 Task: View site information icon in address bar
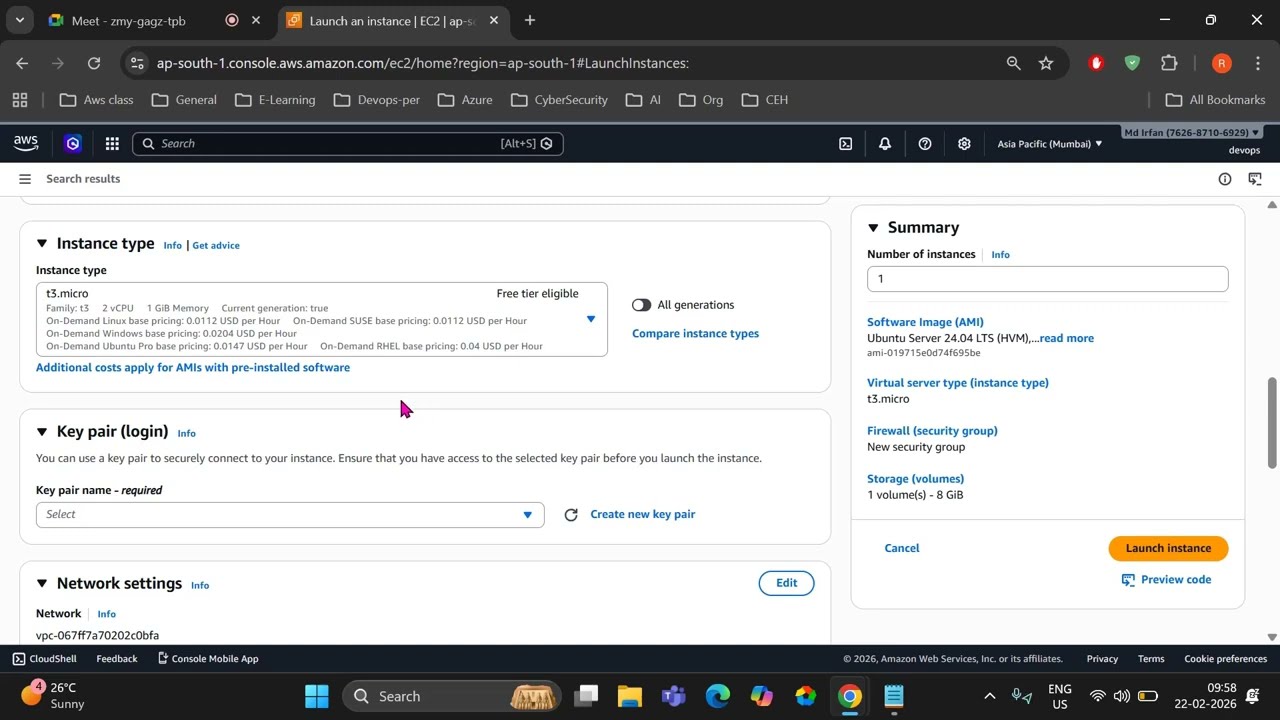138,63
